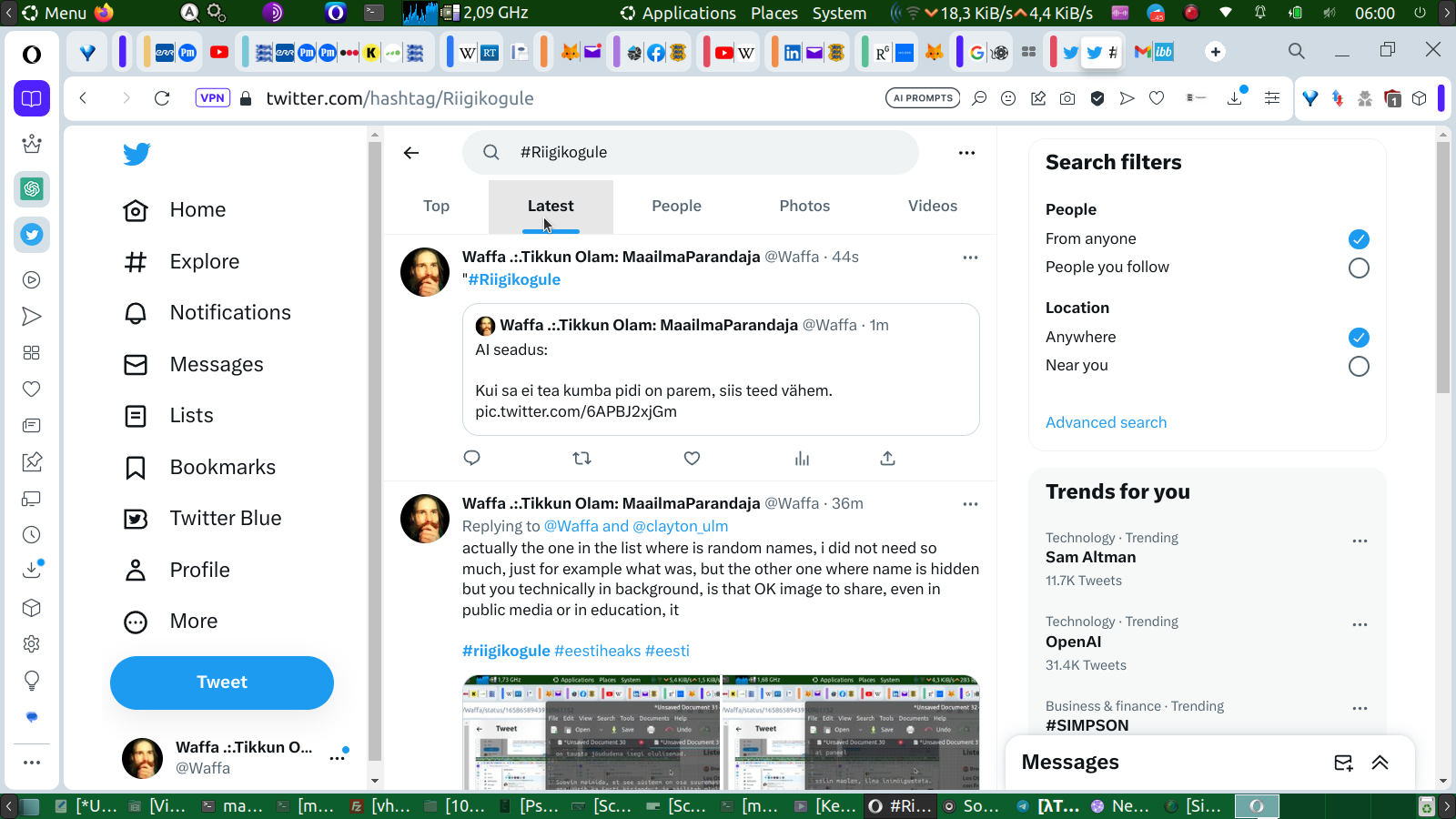Open search options menu beside the search box
Viewport: 1456px width, 819px height.
point(966,153)
